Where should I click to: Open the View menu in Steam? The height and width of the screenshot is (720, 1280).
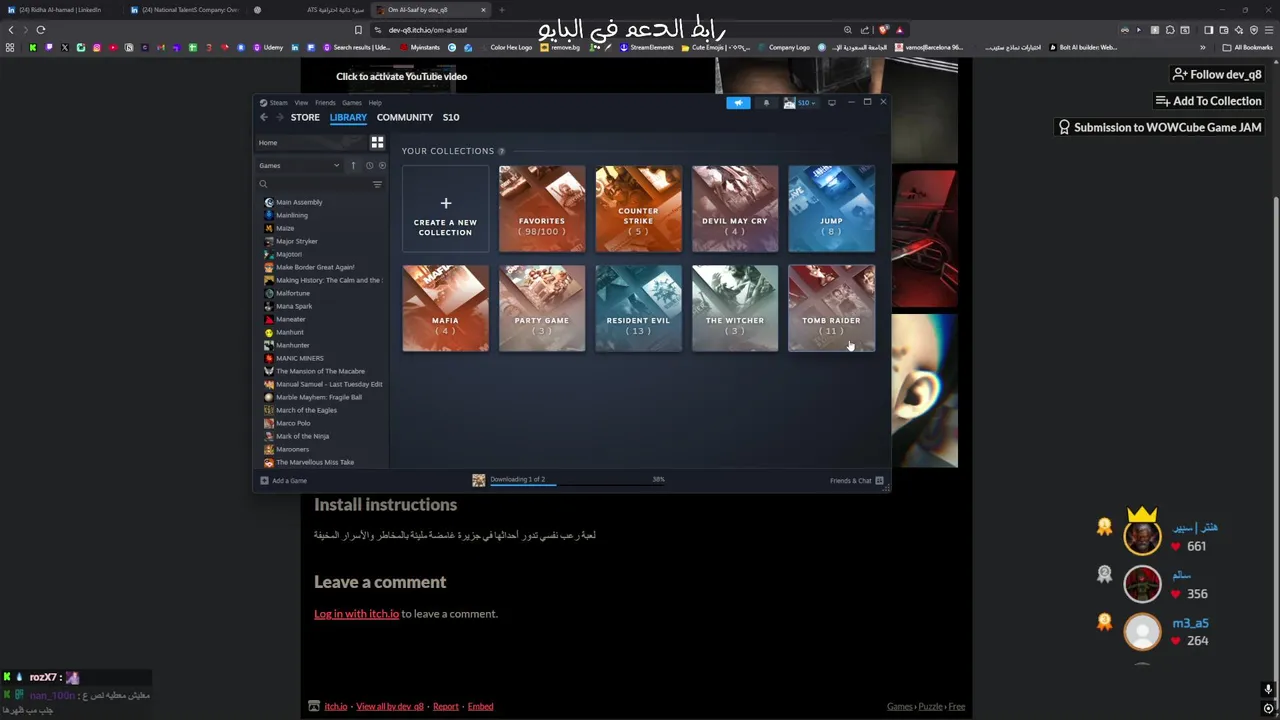301,102
